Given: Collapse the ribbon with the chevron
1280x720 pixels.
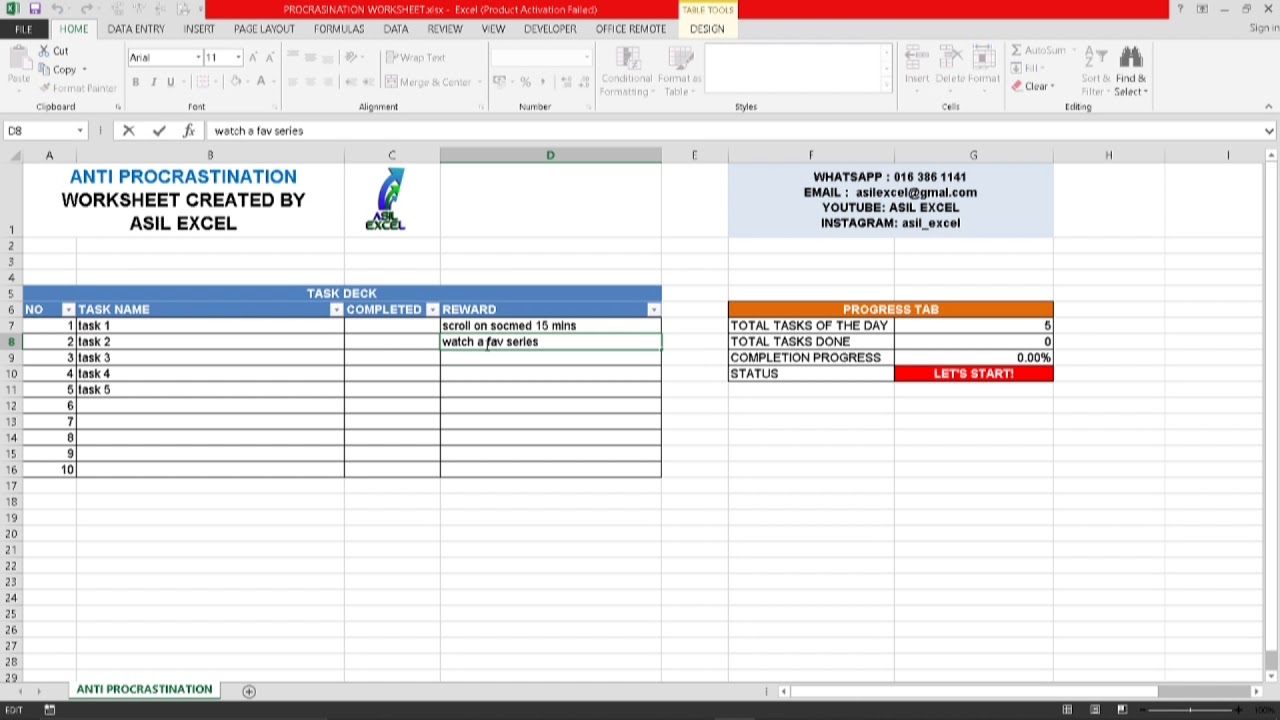Looking at the screenshot, I should (x=1269, y=107).
